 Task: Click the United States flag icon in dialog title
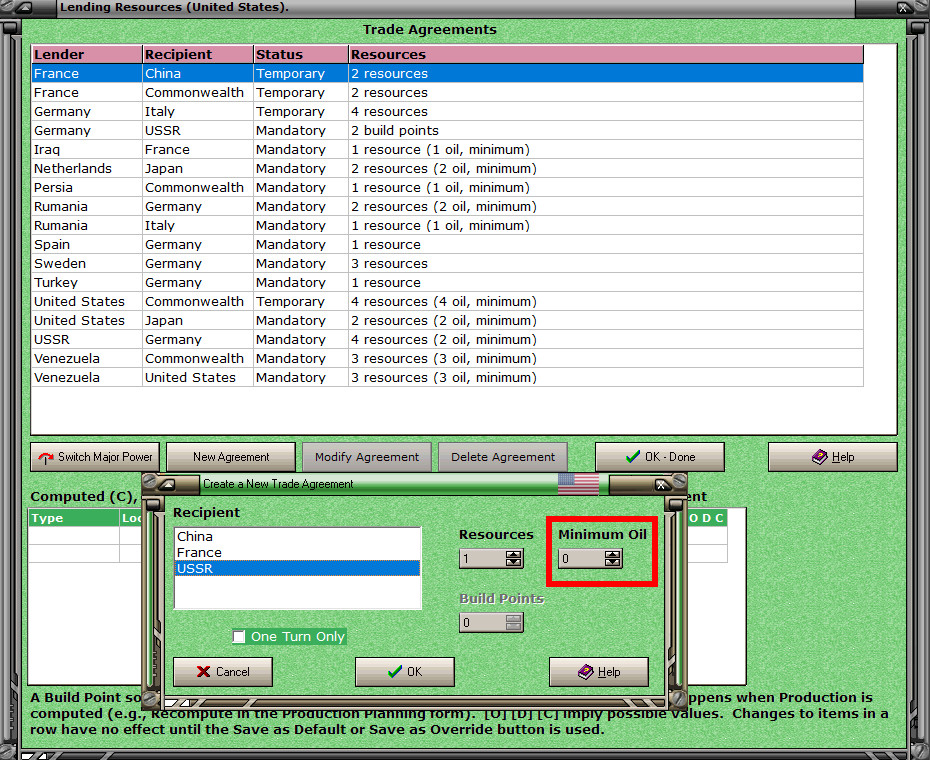tap(578, 484)
